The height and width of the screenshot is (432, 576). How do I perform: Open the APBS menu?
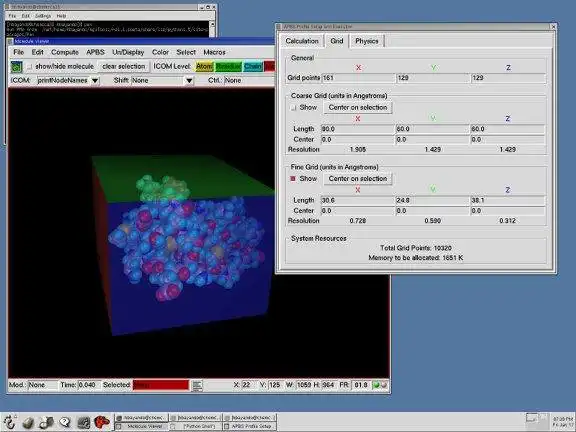(x=95, y=52)
